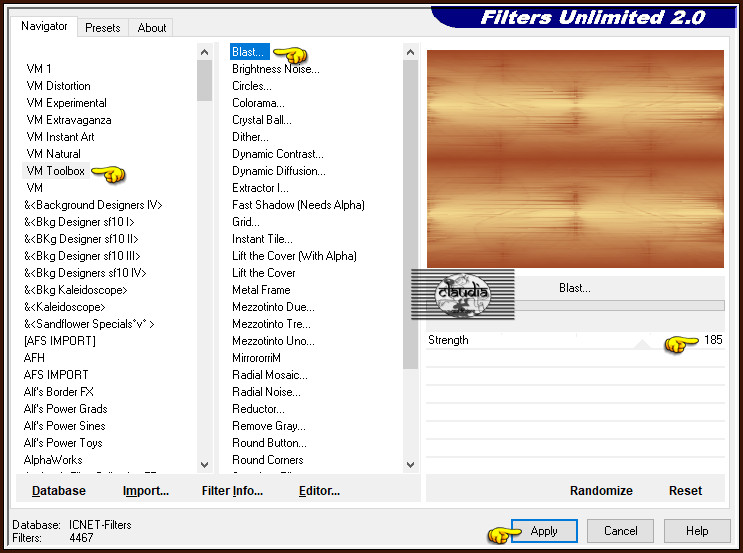Select Alf's Border FX category
This screenshot has height=553, width=743.
[59, 392]
